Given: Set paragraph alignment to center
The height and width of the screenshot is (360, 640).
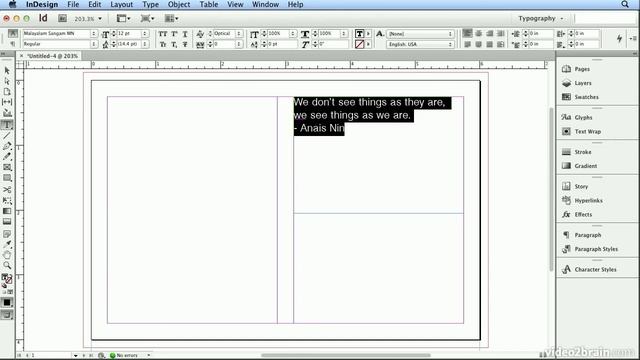Looking at the screenshot, I should (478, 33).
